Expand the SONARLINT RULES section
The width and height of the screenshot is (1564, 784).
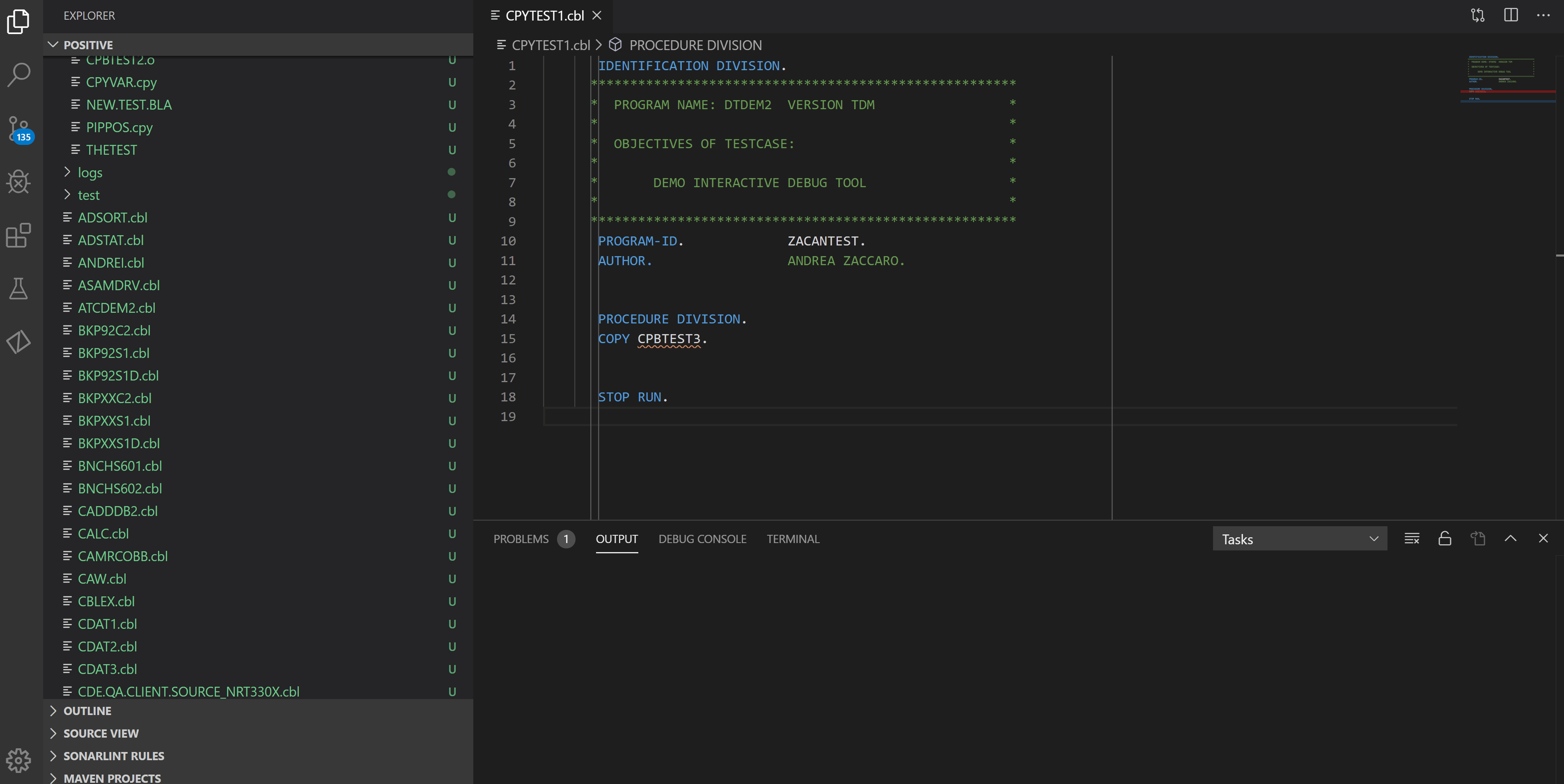coord(114,755)
